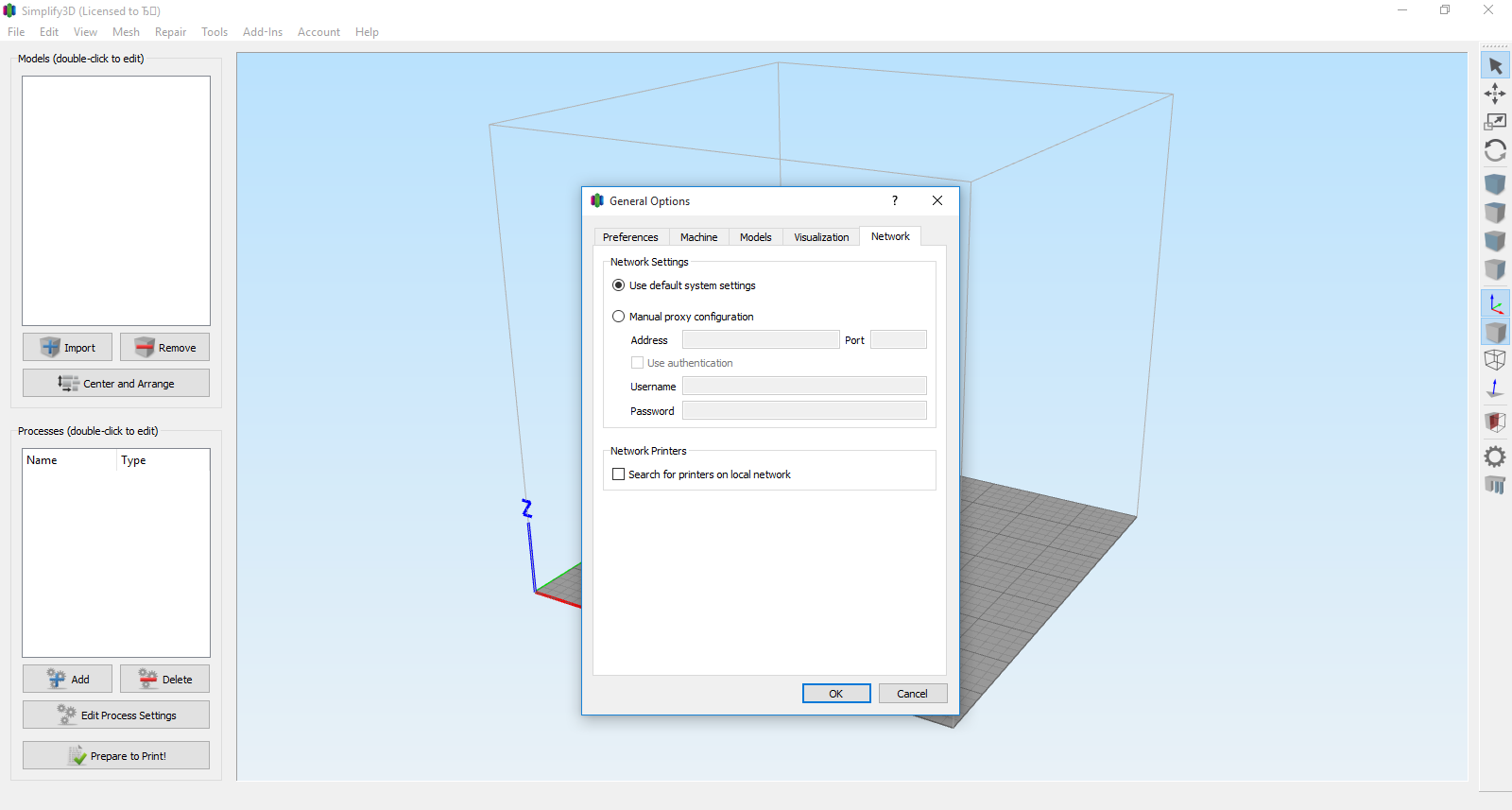Switch to the Visualization tab
This screenshot has height=810, width=1512.
821,237
